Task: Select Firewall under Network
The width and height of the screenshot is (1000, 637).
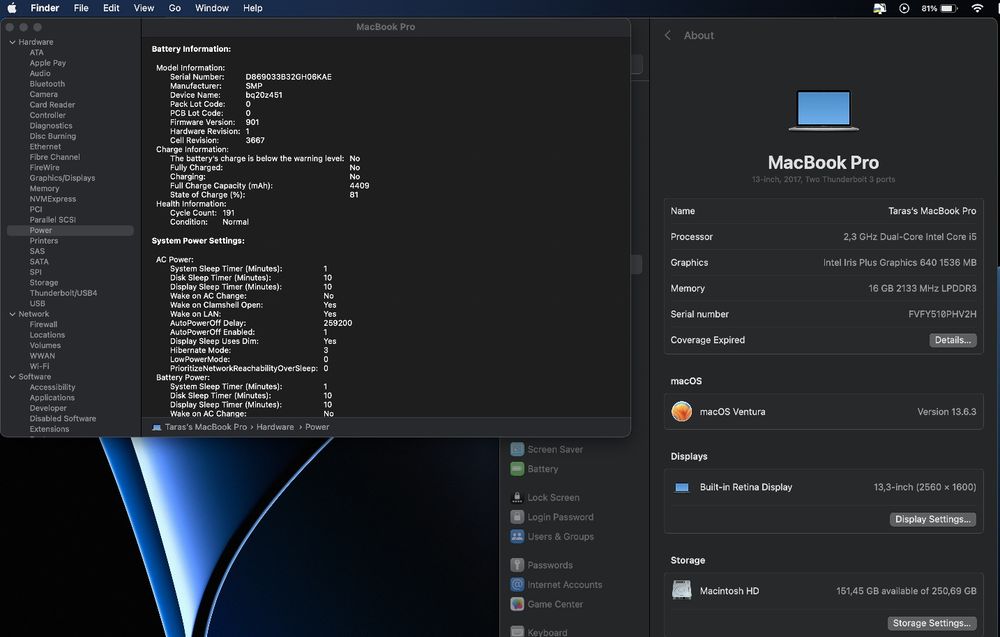Action: pyautogui.click(x=43, y=325)
